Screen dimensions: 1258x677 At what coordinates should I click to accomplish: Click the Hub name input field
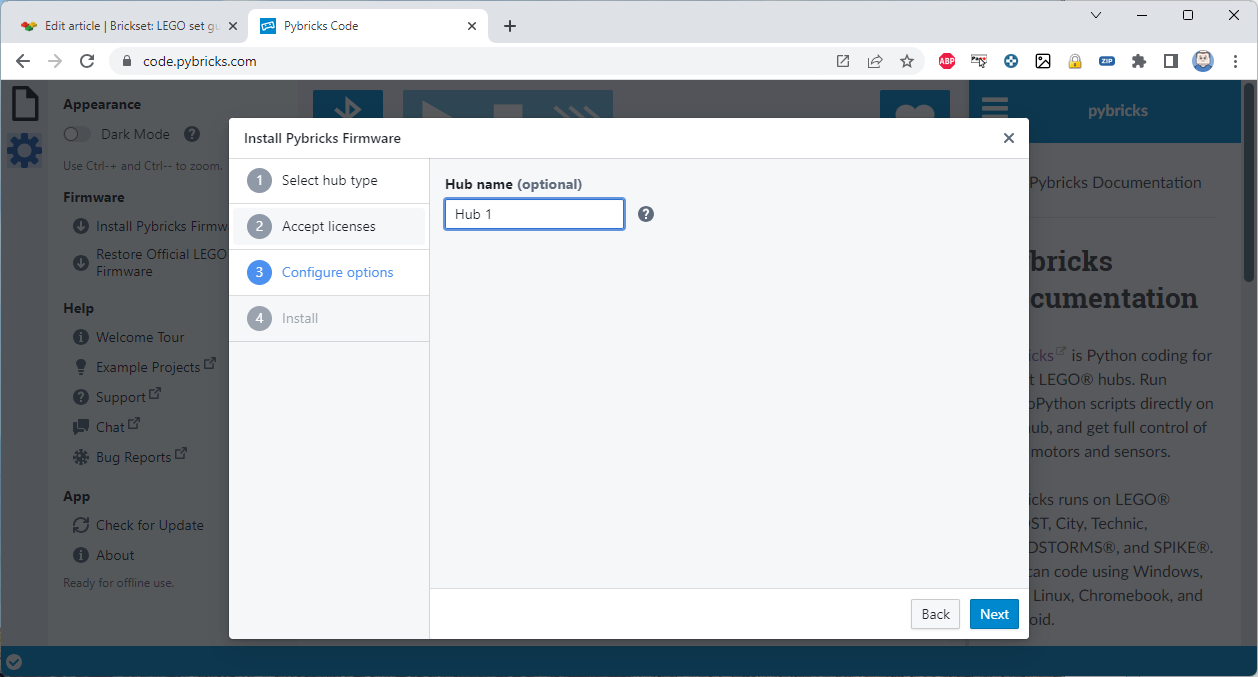click(x=534, y=214)
